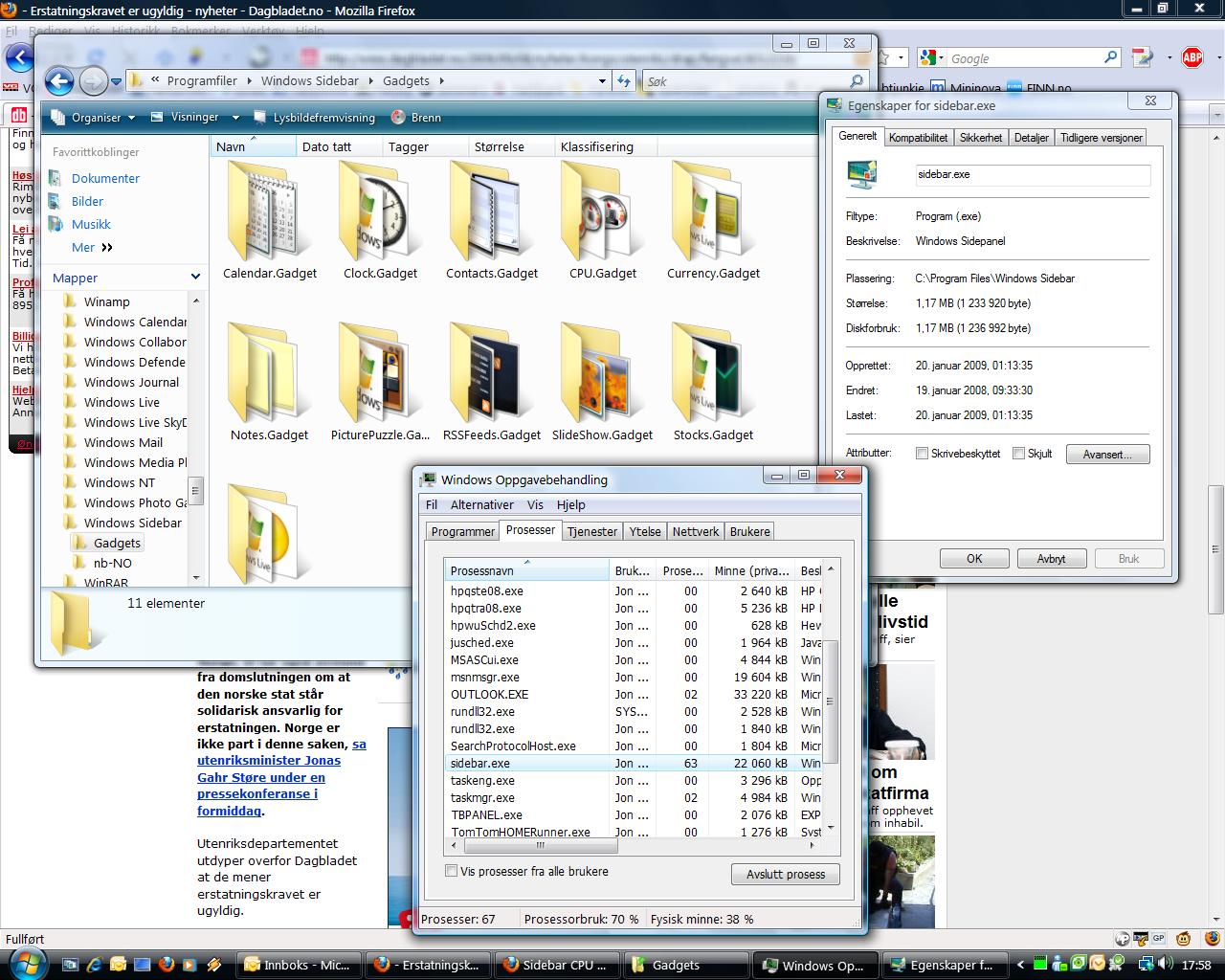Expand Mer favorites links
1225x980 pixels.
92,247
